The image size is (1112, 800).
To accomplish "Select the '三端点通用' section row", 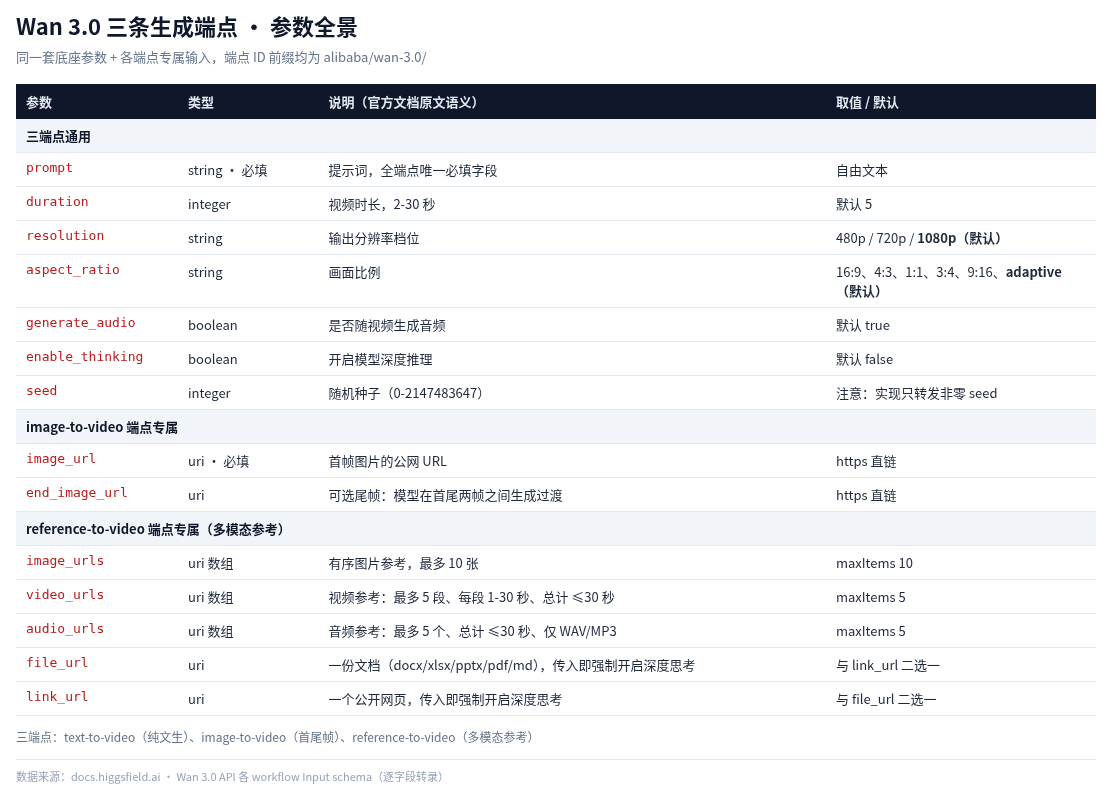I will (556, 136).
